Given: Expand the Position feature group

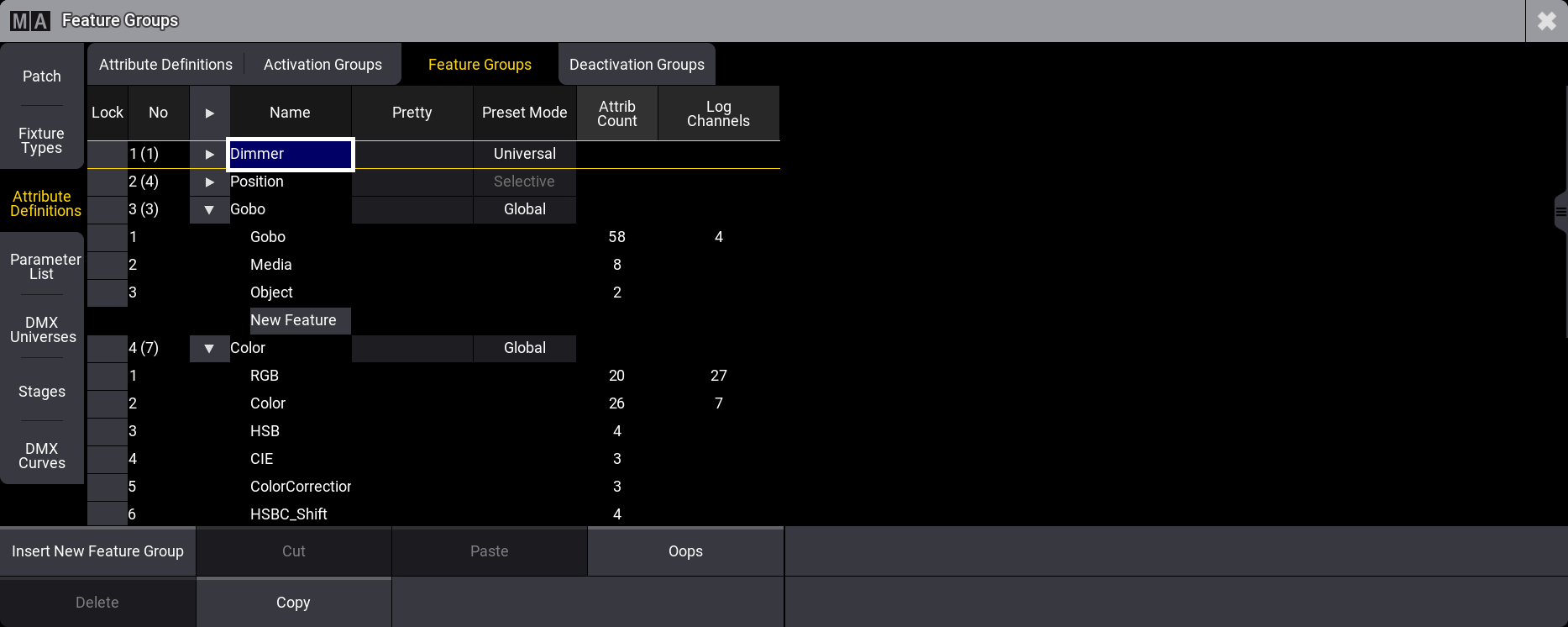Looking at the screenshot, I should point(209,182).
